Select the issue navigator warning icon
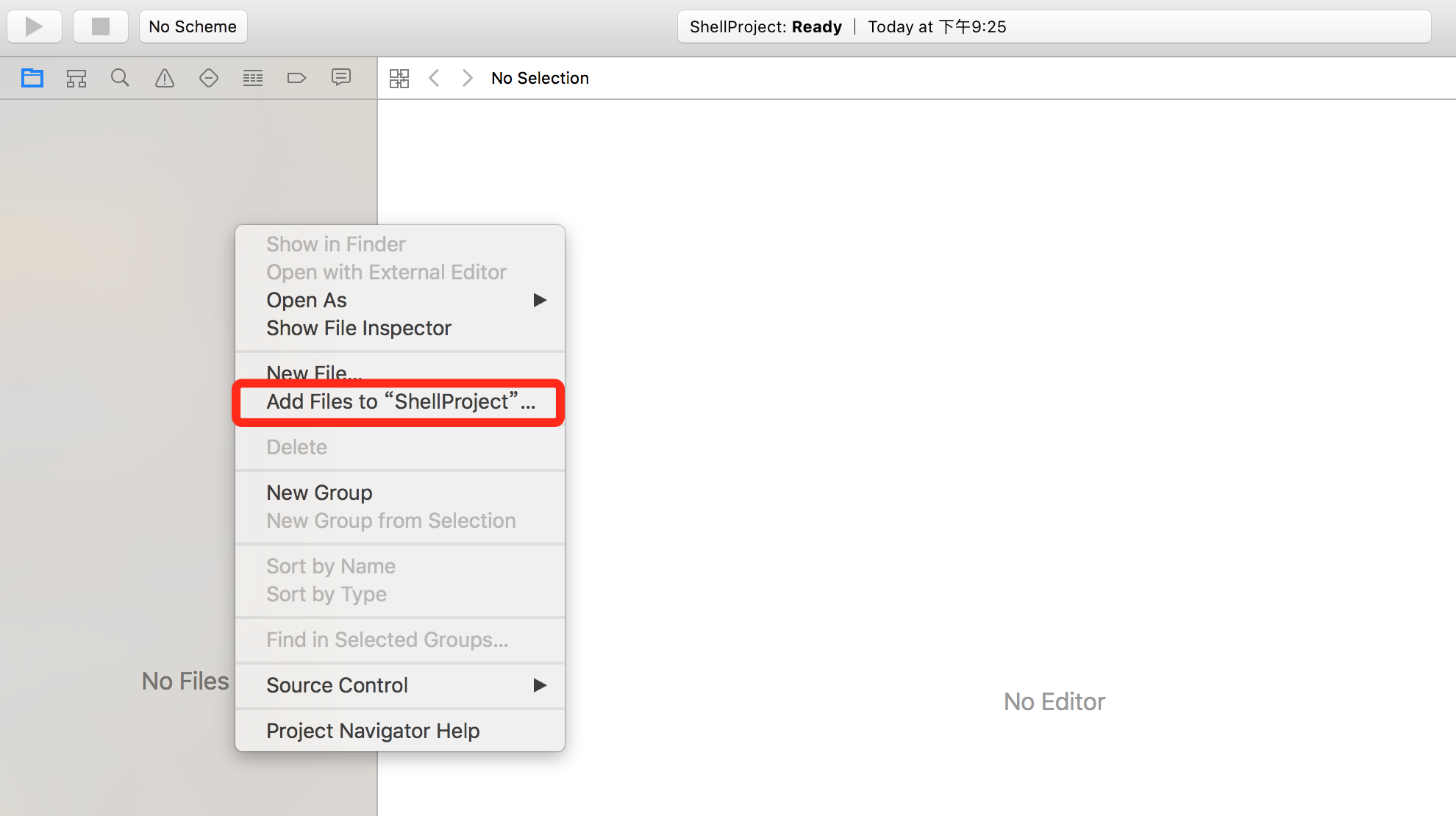This screenshot has width=1456, height=816. (x=163, y=78)
